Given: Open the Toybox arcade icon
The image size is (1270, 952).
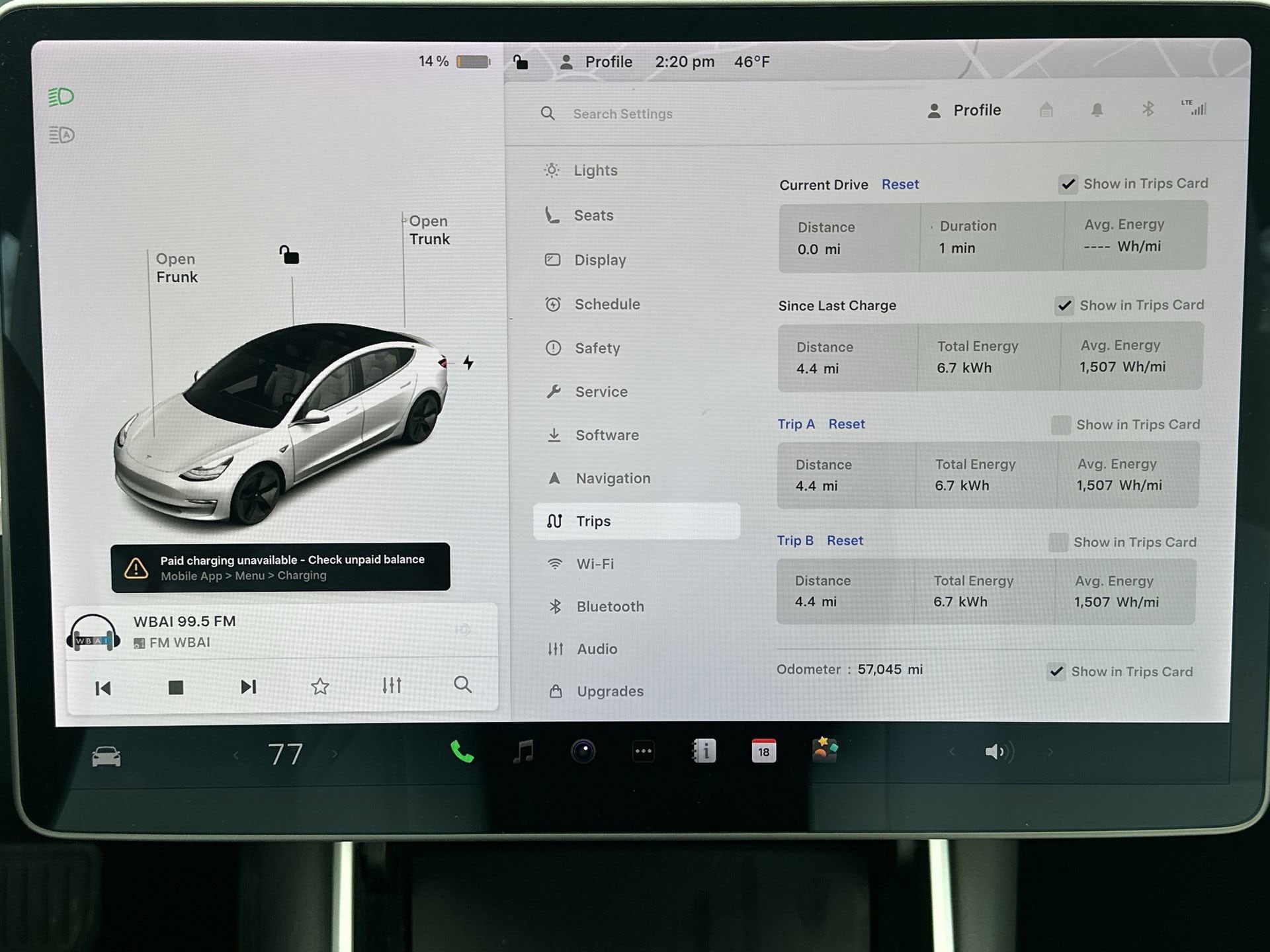Looking at the screenshot, I should 824,750.
